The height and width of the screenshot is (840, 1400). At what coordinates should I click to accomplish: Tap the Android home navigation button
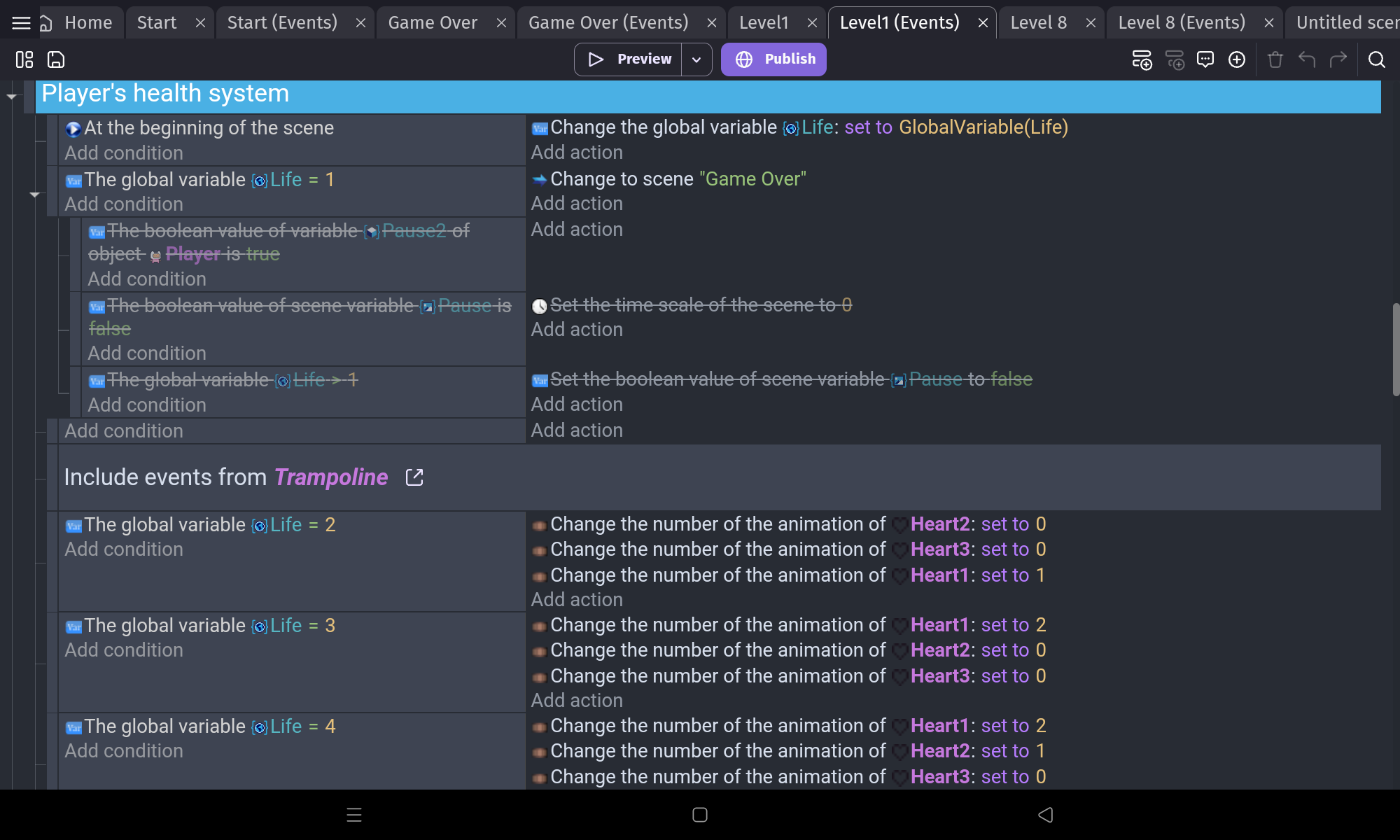(700, 815)
